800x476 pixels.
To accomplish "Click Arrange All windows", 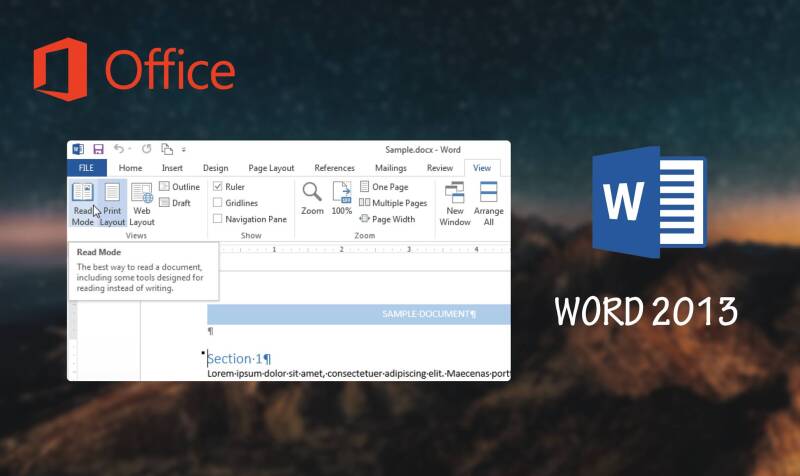I will [488, 204].
